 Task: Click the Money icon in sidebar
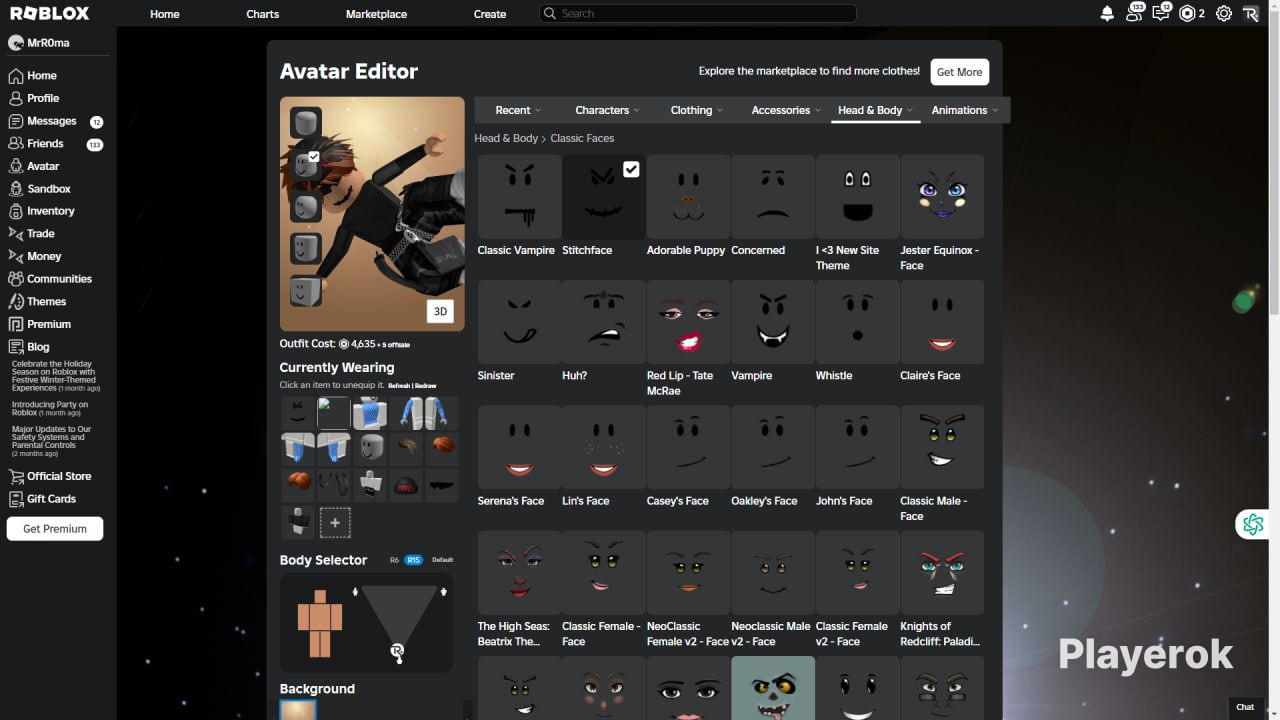(x=16, y=256)
